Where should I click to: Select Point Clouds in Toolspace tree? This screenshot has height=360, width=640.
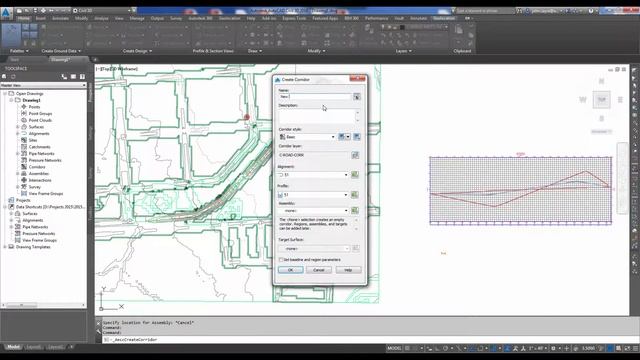coord(40,120)
